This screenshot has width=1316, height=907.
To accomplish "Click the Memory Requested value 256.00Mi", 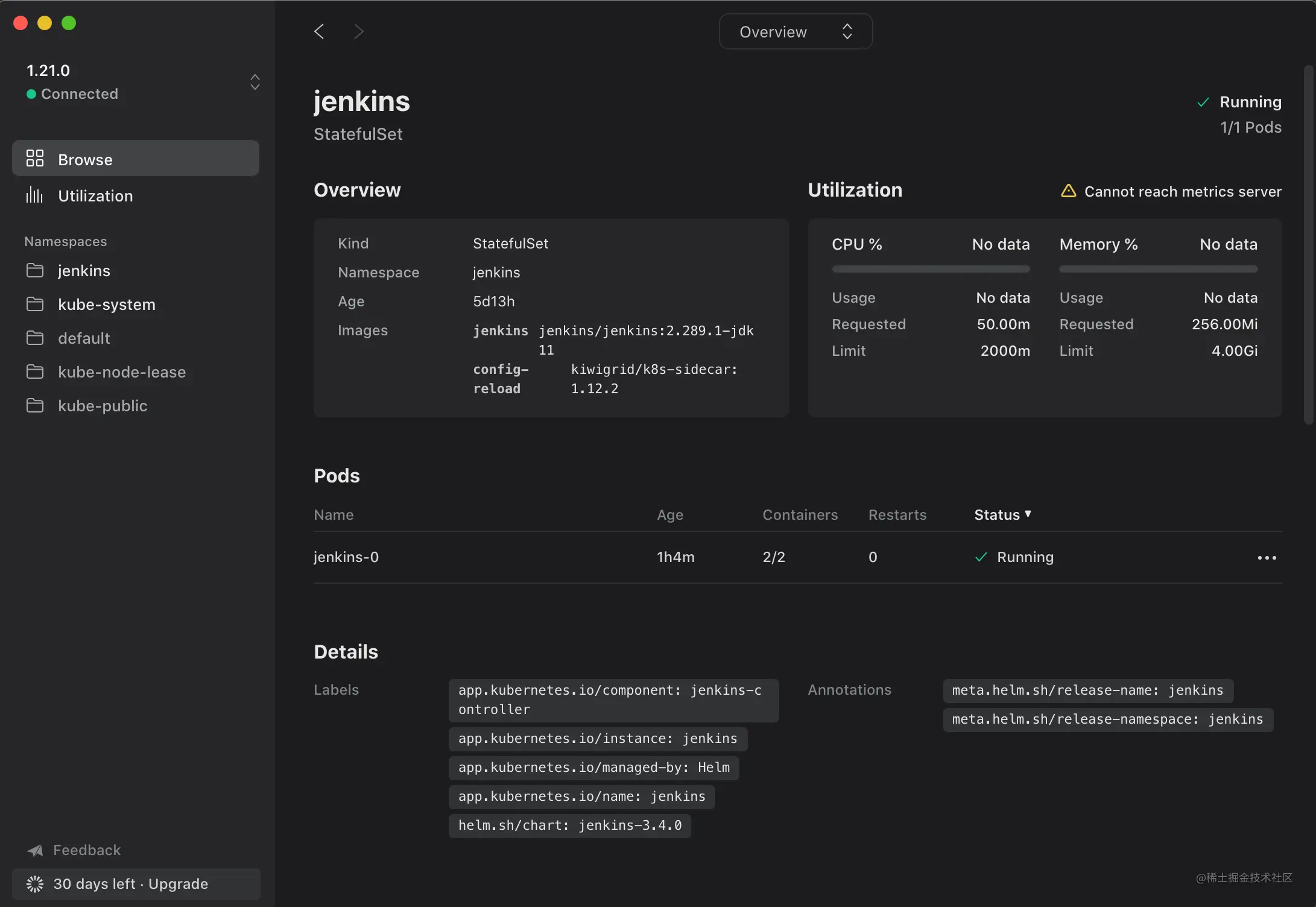I will point(1225,324).
